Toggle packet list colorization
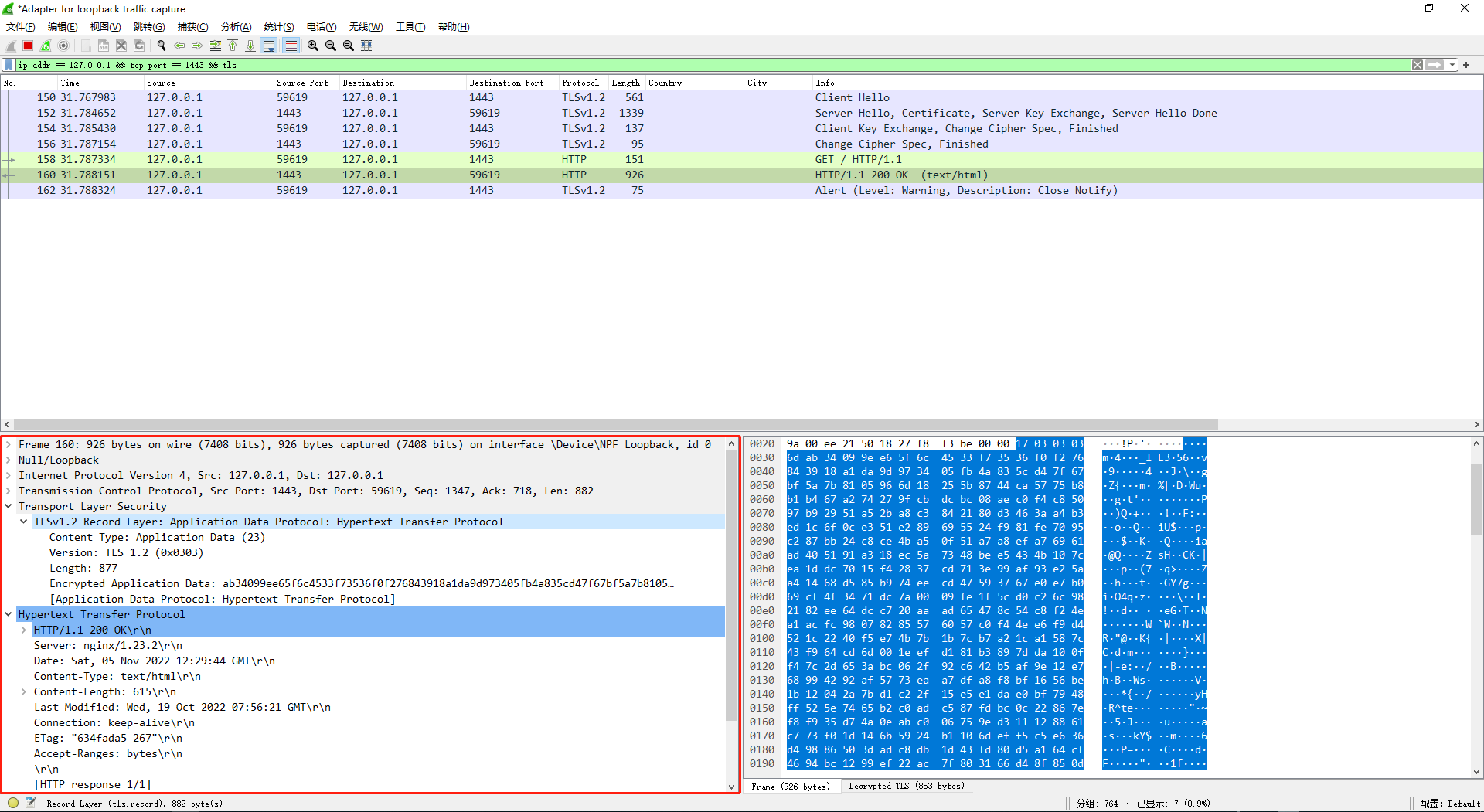The width and height of the screenshot is (1484, 812). [291, 46]
